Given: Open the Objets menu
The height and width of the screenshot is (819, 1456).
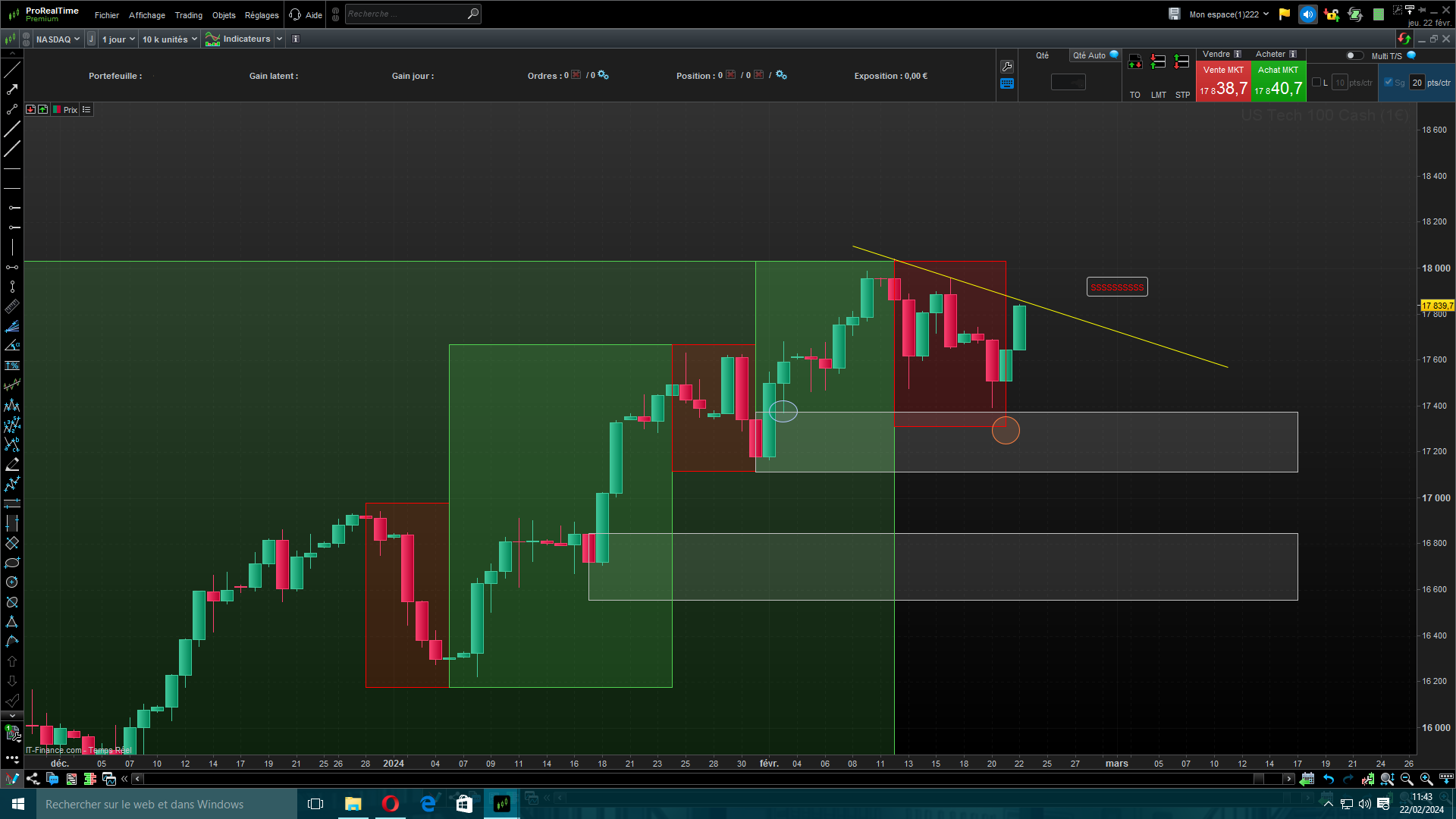Looking at the screenshot, I should pos(224,15).
